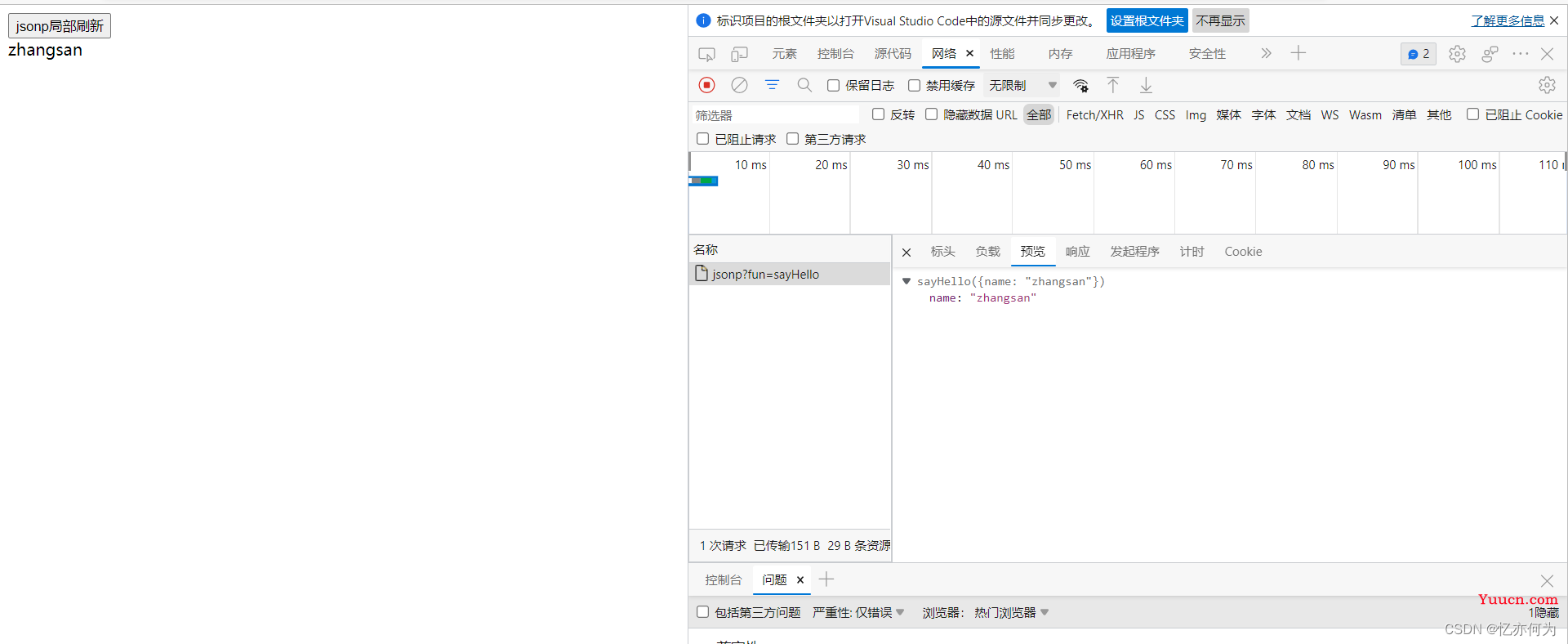Filter requests by 清单
The width and height of the screenshot is (1568, 644).
1404,115
